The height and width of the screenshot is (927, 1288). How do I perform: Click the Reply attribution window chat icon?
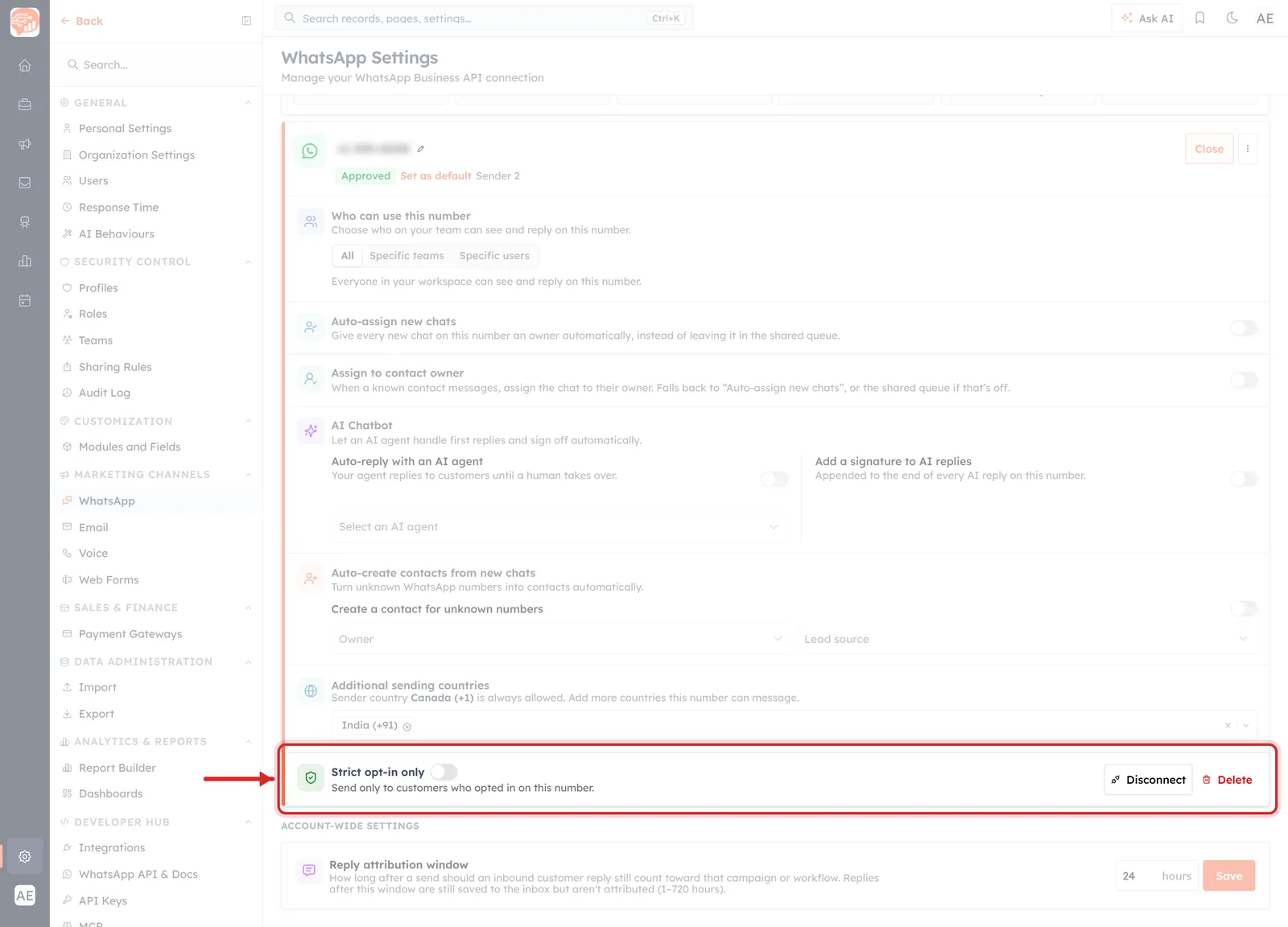coord(308,871)
